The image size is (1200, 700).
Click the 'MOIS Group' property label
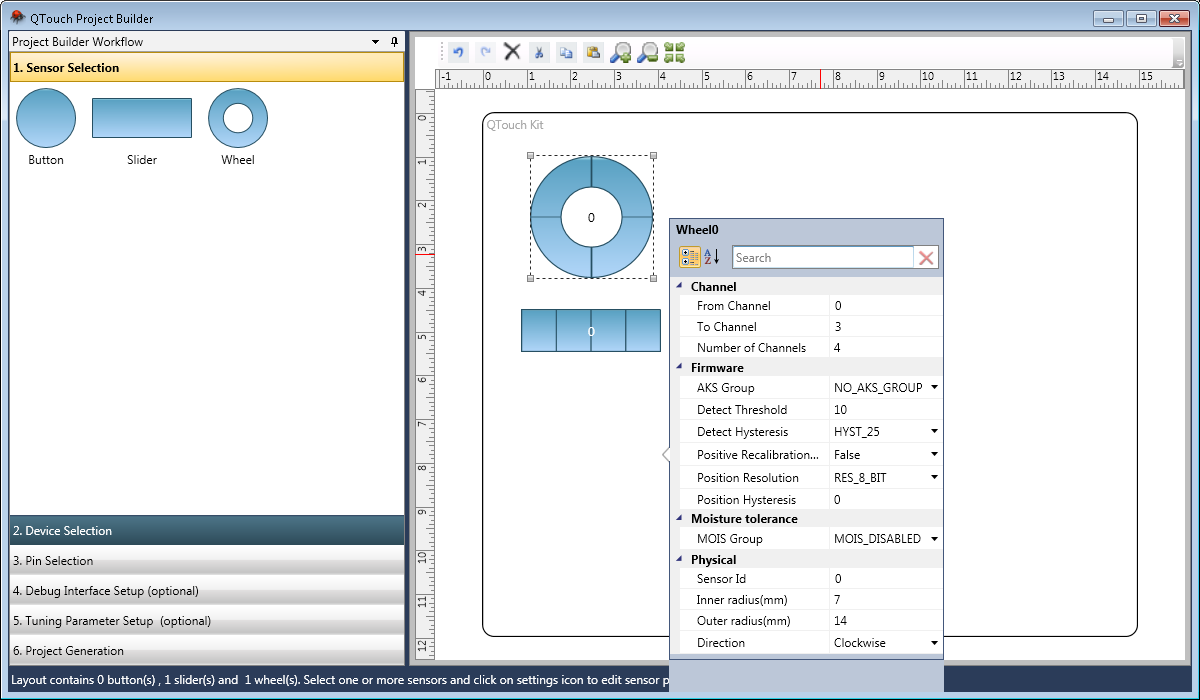point(730,539)
